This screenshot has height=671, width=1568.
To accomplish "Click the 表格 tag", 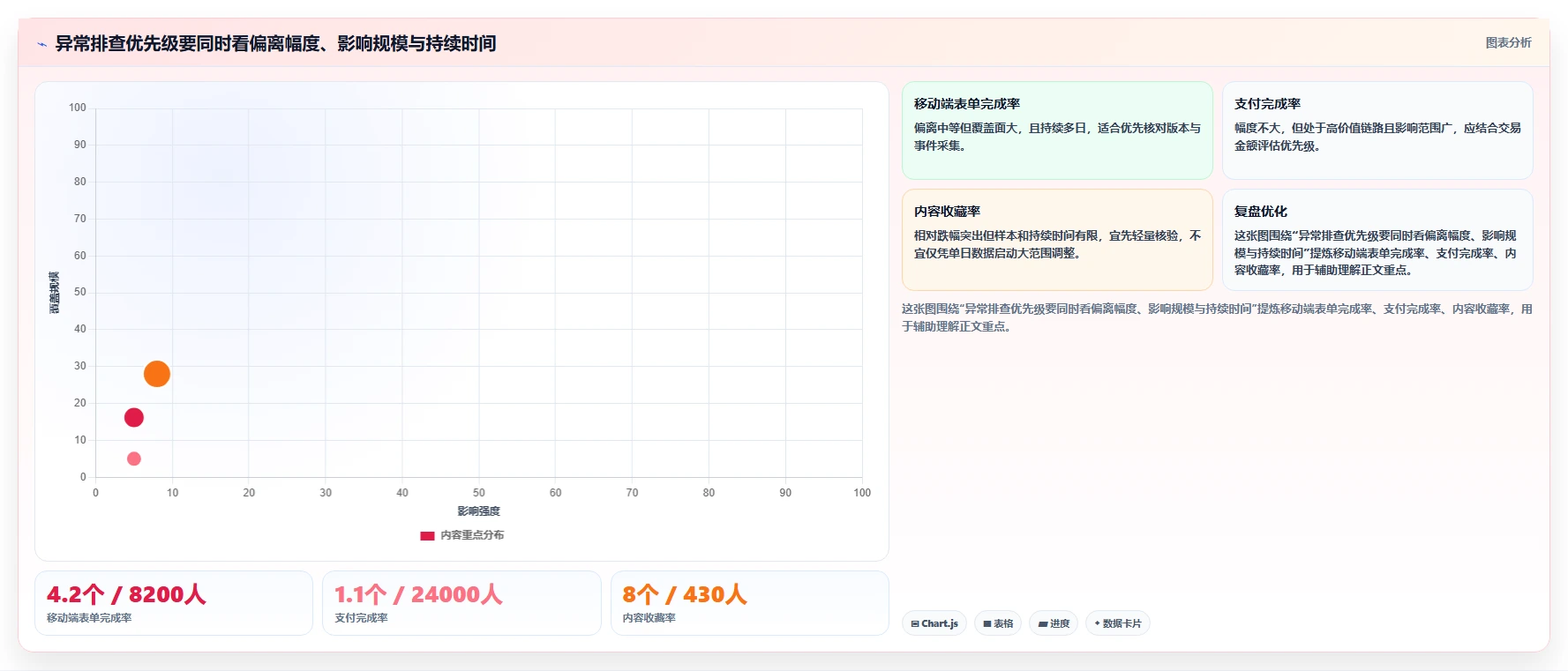I will pyautogui.click(x=998, y=623).
